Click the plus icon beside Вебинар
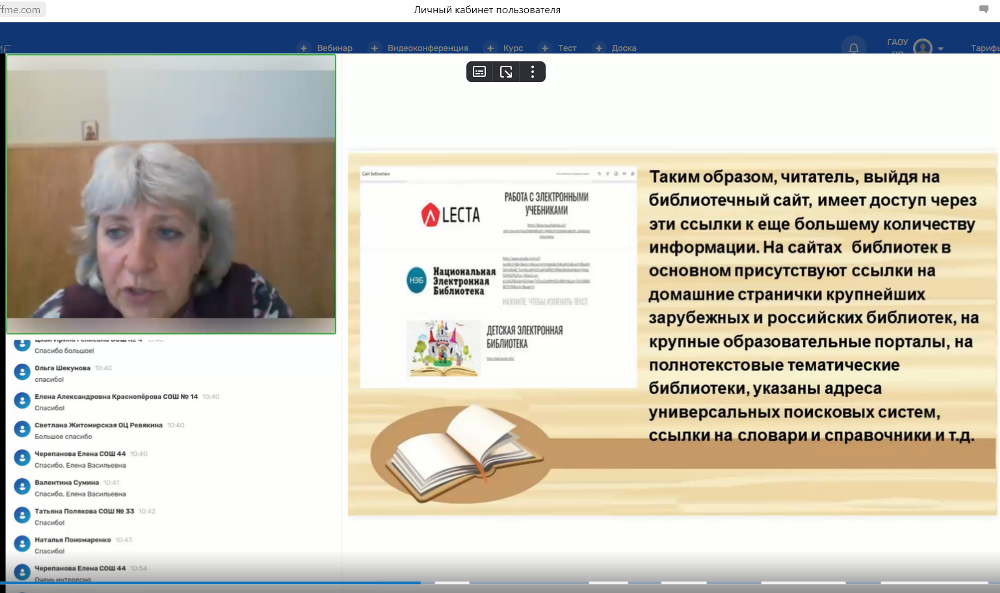1000x593 pixels. pyautogui.click(x=304, y=48)
